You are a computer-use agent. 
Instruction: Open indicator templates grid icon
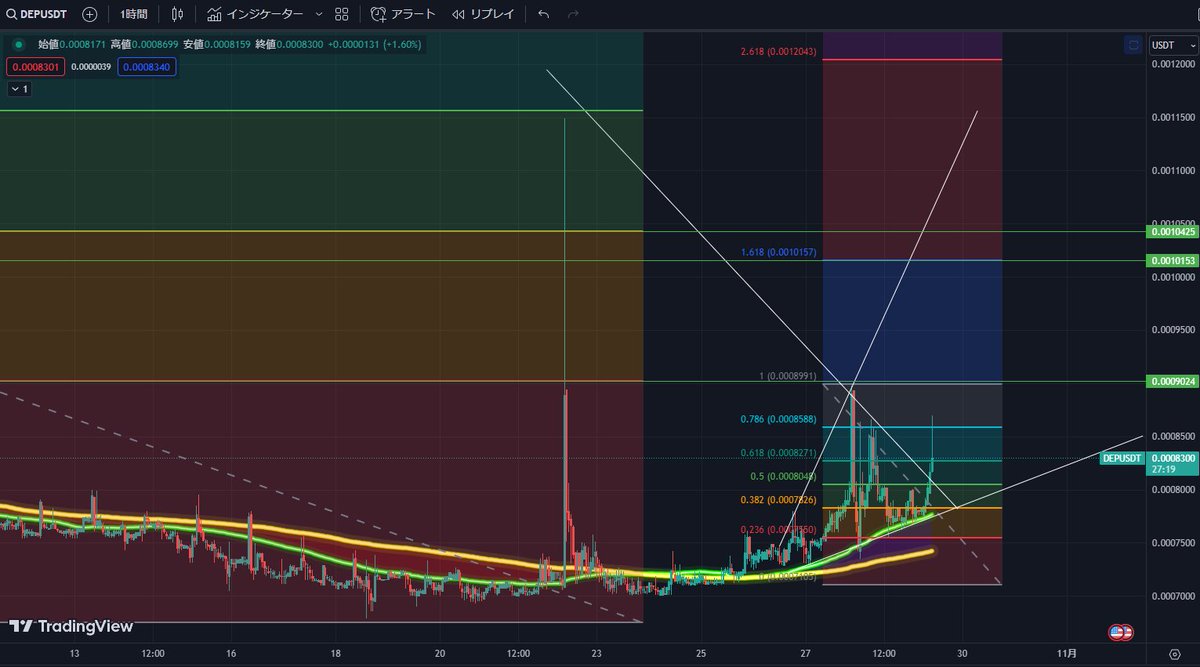click(342, 14)
